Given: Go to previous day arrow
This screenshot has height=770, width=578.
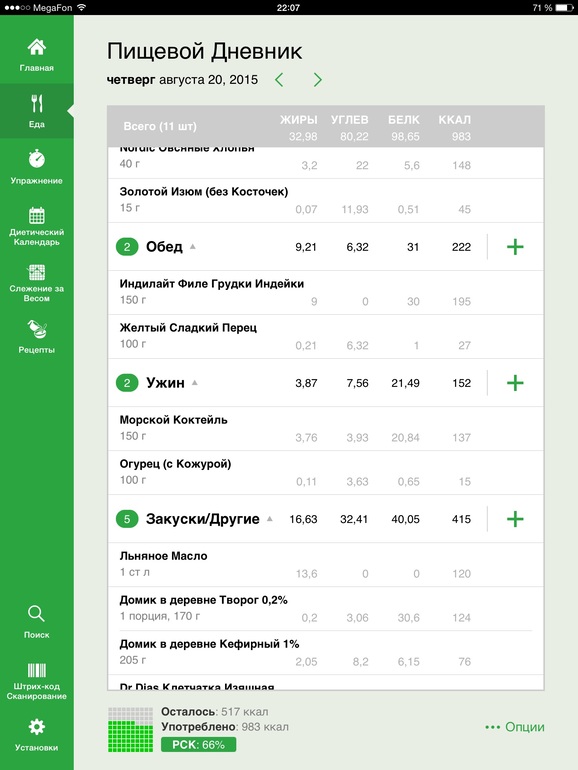Looking at the screenshot, I should tap(279, 80).
